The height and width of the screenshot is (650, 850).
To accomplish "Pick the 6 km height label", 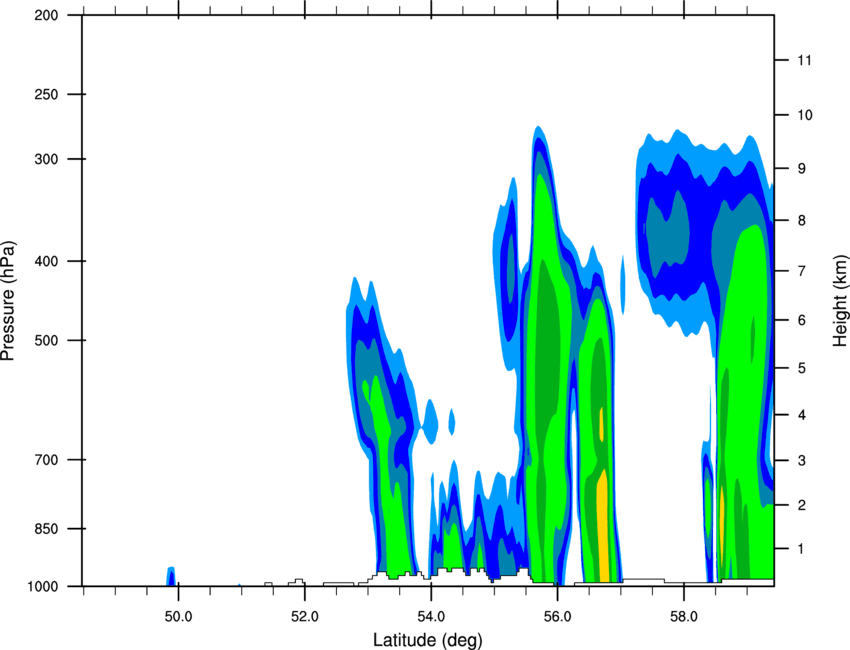I will (x=801, y=320).
